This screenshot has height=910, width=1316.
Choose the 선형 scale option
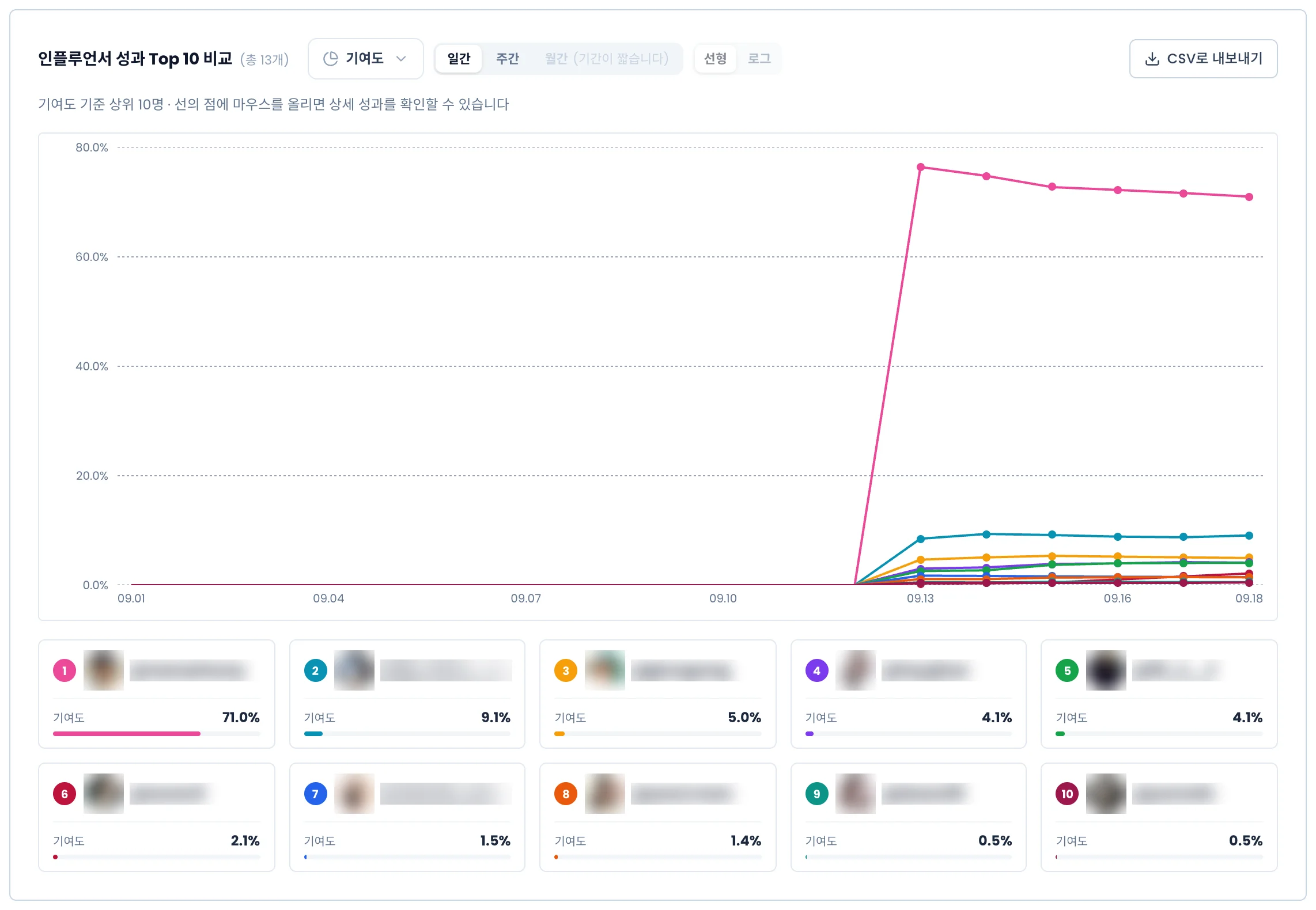(x=716, y=59)
